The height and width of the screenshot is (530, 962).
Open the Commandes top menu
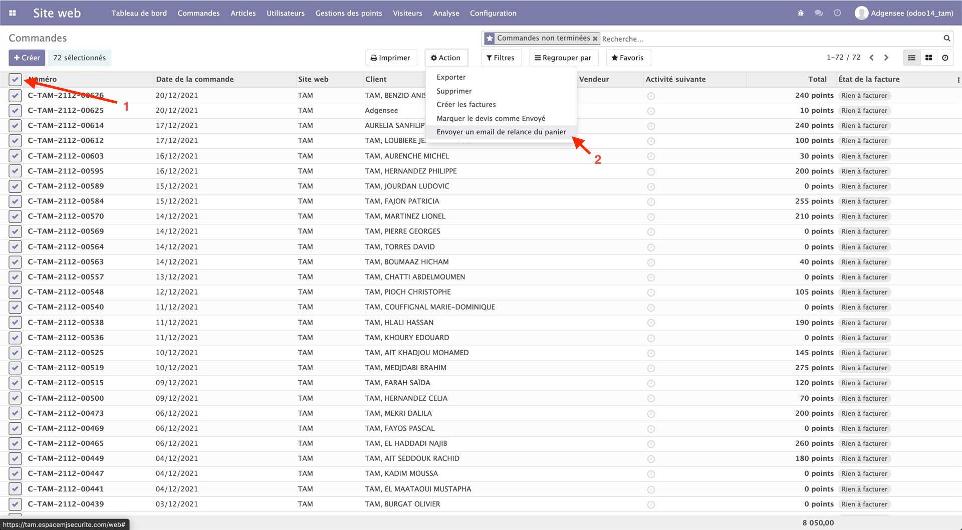[x=198, y=13]
